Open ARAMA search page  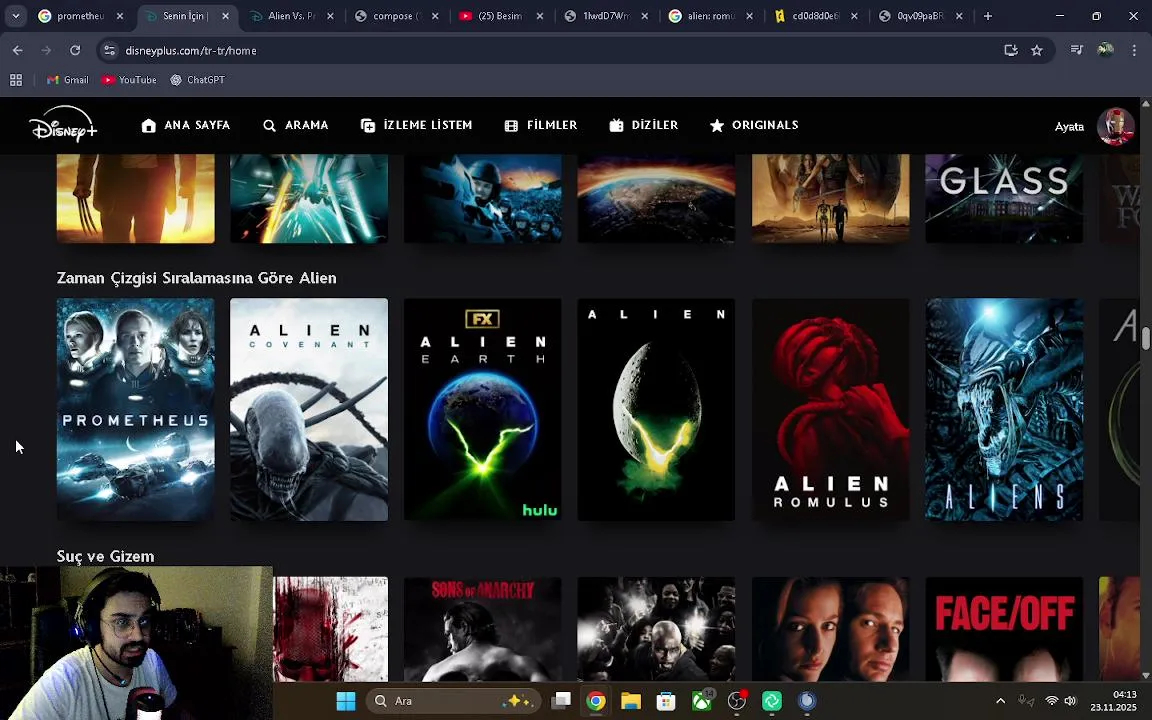pos(295,126)
